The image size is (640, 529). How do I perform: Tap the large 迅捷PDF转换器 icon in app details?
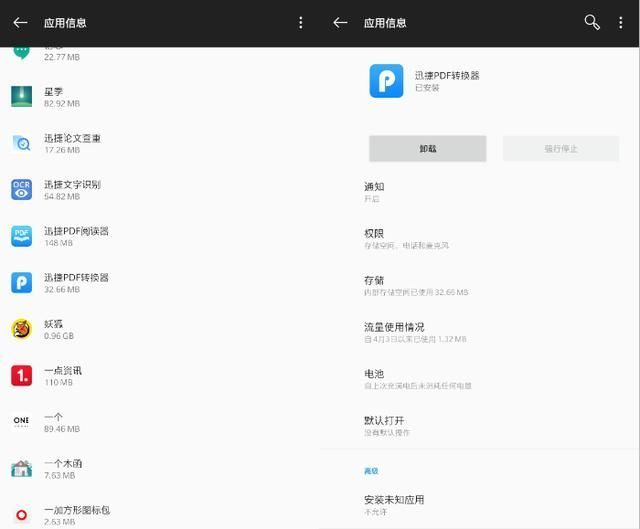click(x=386, y=81)
